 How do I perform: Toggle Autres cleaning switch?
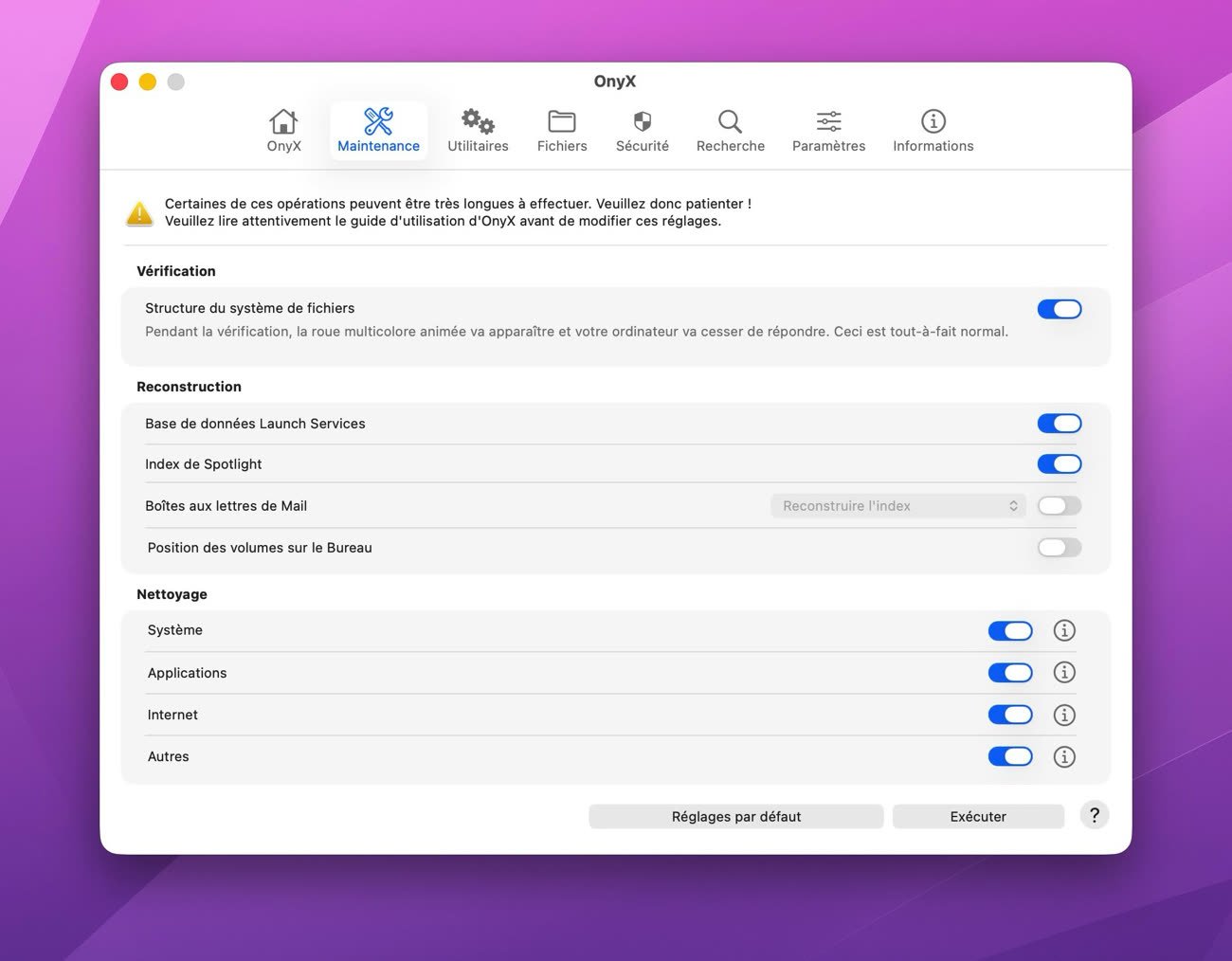pos(1010,756)
